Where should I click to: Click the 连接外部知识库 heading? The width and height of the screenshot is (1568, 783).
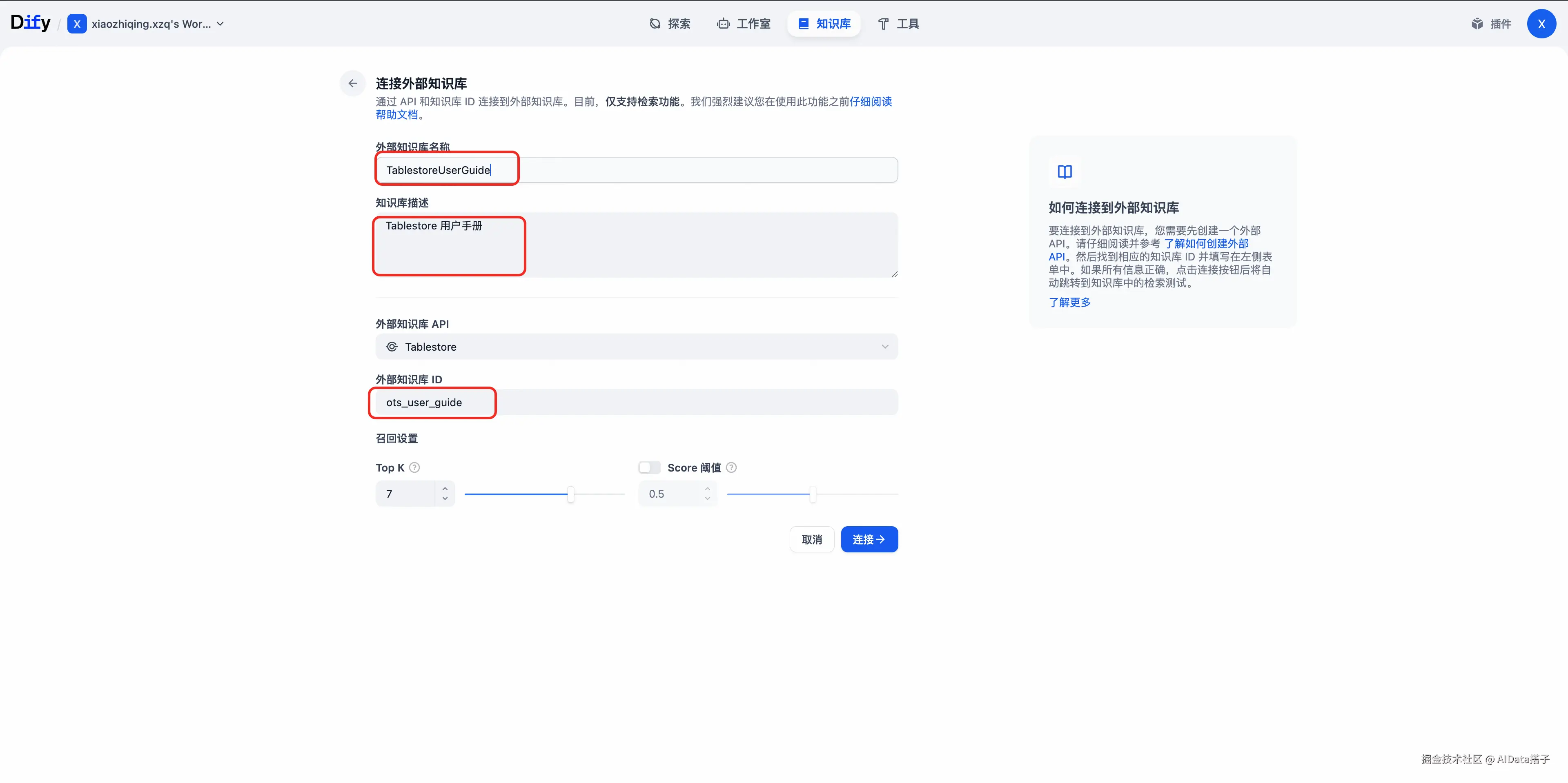point(421,83)
